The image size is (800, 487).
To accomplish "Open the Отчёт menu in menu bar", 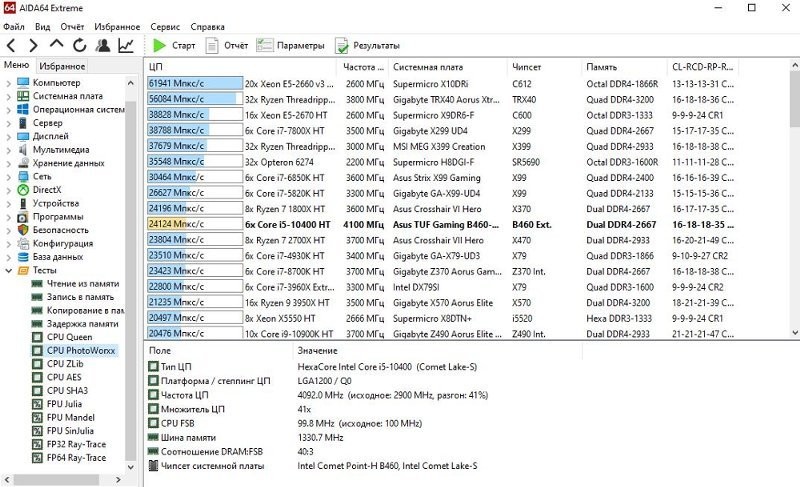I will pyautogui.click(x=72, y=27).
